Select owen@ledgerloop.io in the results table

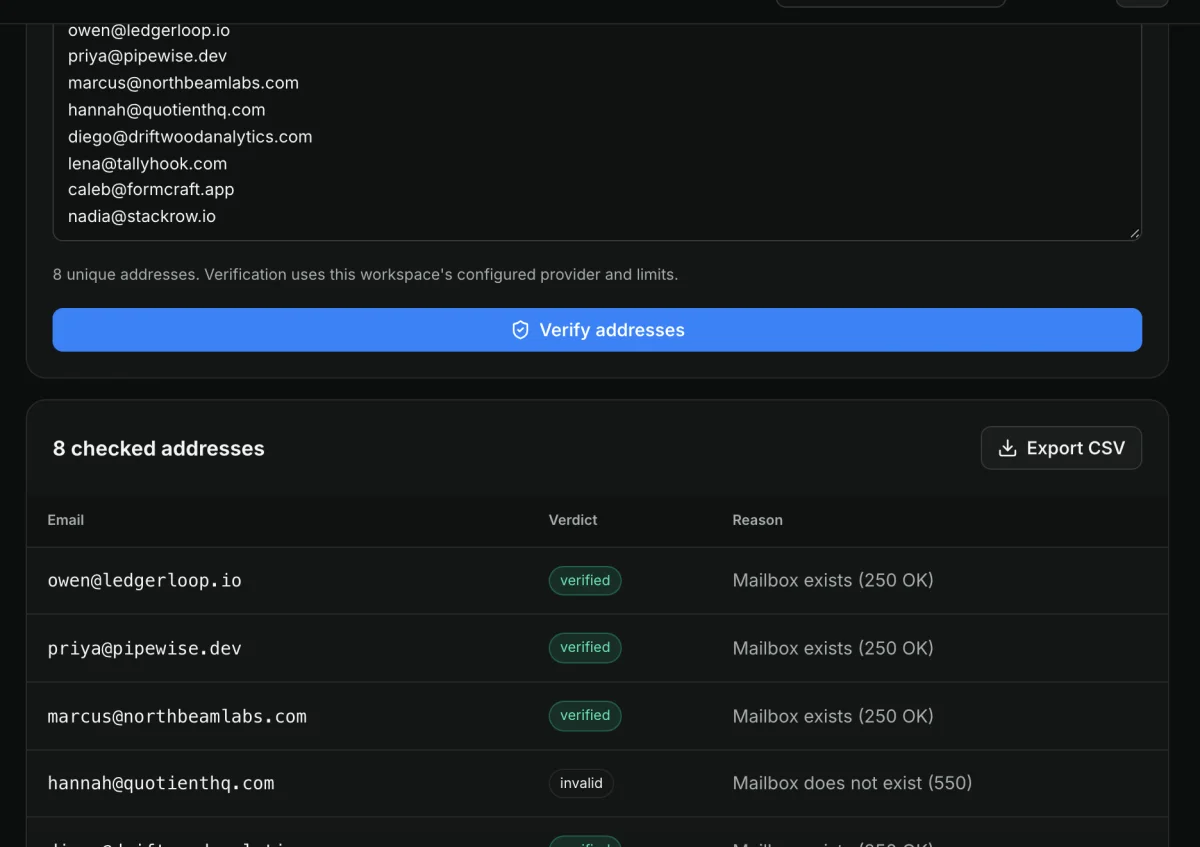coord(145,580)
